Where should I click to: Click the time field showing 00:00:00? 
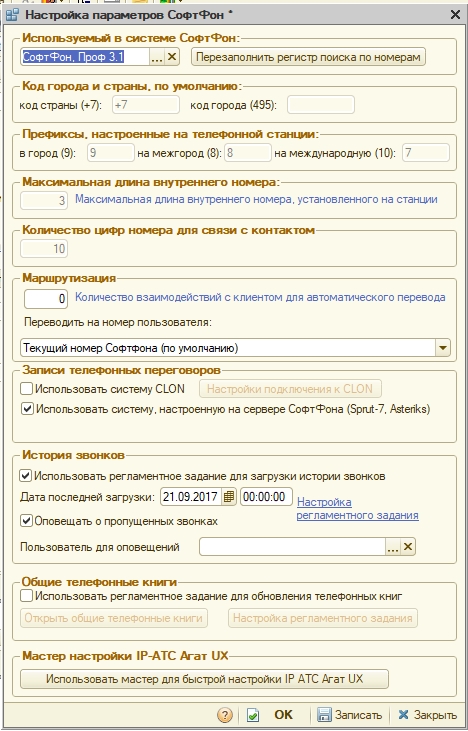[267, 497]
